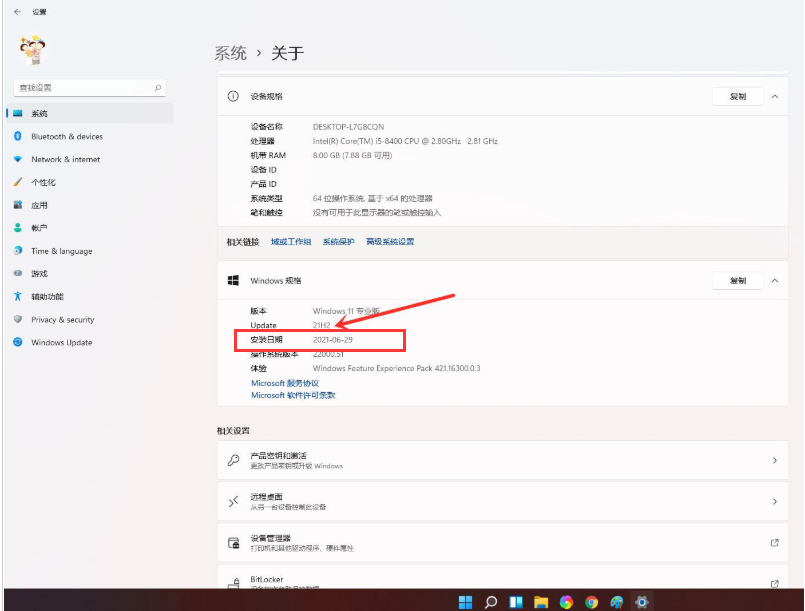The height and width of the screenshot is (611, 805).
Task: Open 帐户 settings
Action: pos(90,228)
